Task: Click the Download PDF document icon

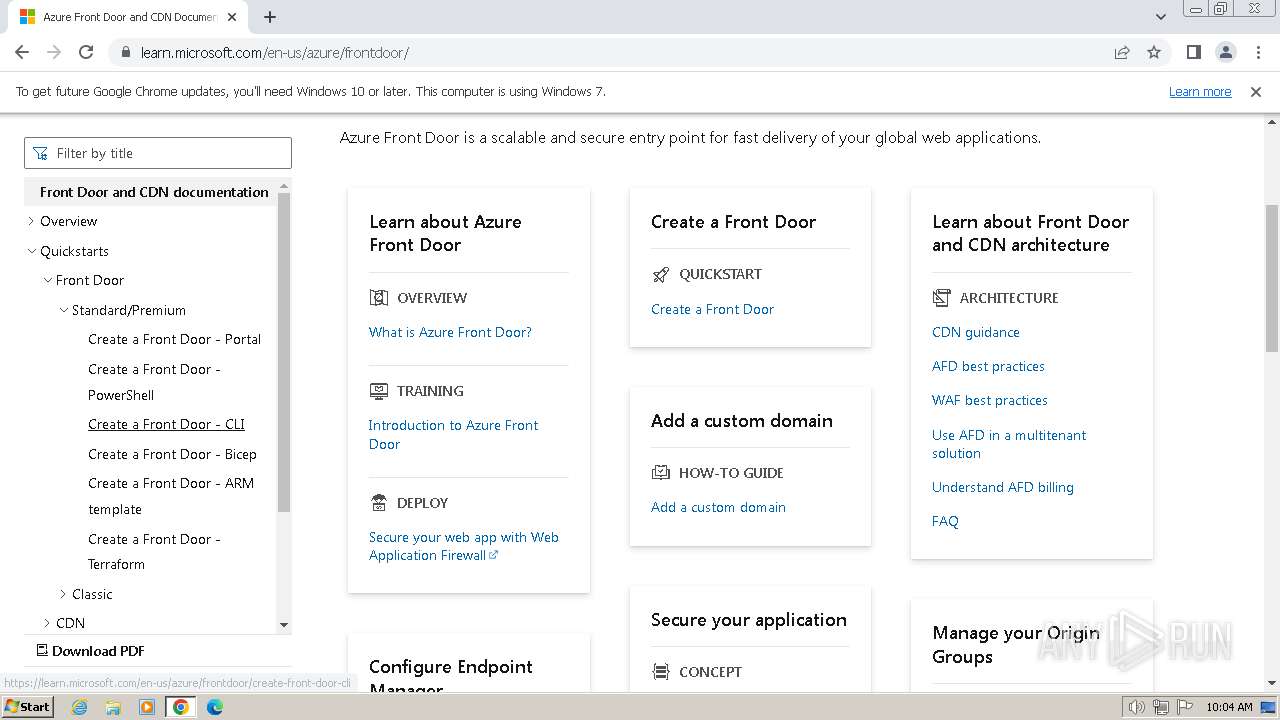Action: [42, 650]
